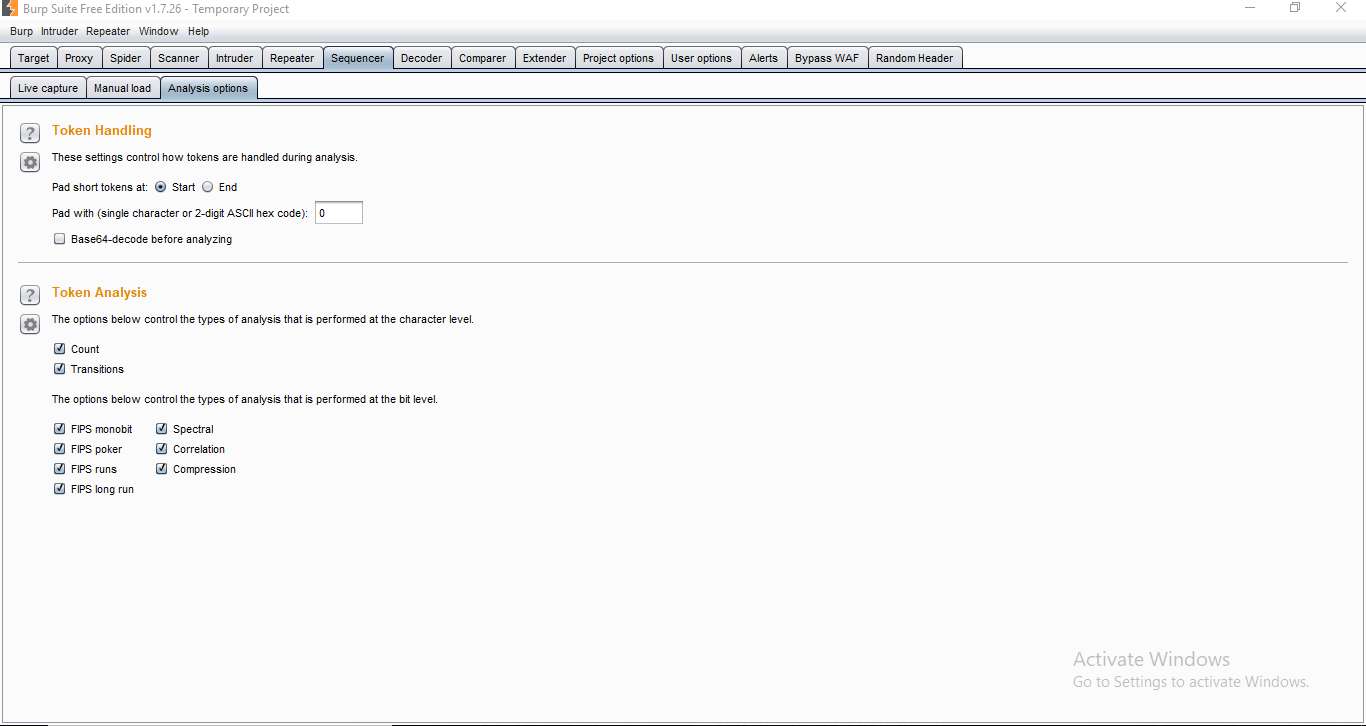1366x726 pixels.
Task: Select the Sequencer tab
Action: pyautogui.click(x=358, y=58)
